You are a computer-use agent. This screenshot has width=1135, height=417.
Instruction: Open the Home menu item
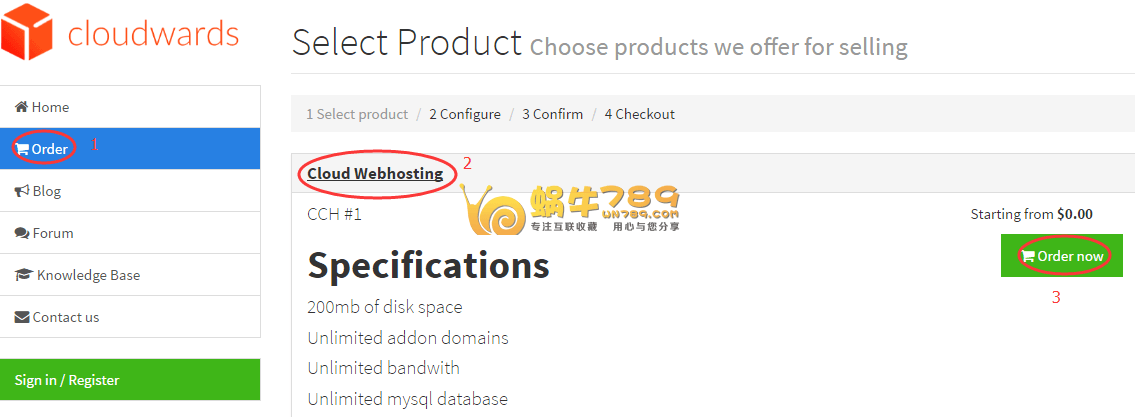(x=130, y=107)
